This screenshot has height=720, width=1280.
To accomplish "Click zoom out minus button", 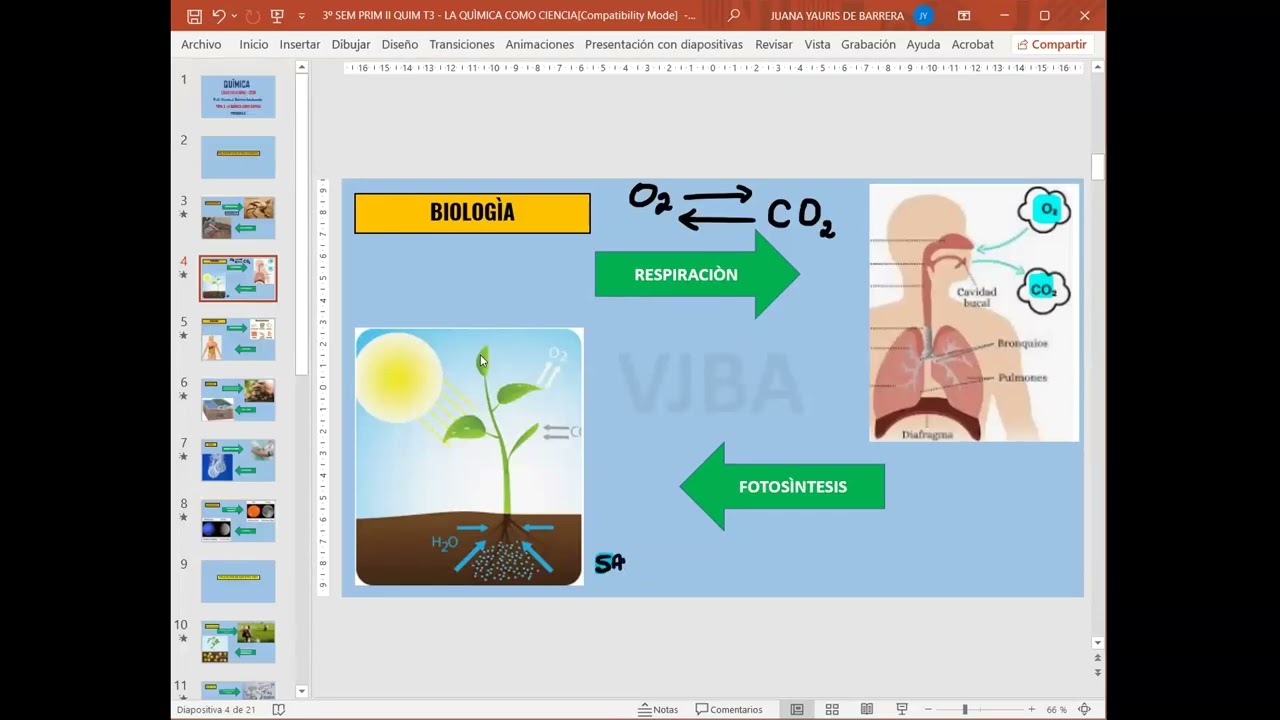I will pyautogui.click(x=928, y=709).
